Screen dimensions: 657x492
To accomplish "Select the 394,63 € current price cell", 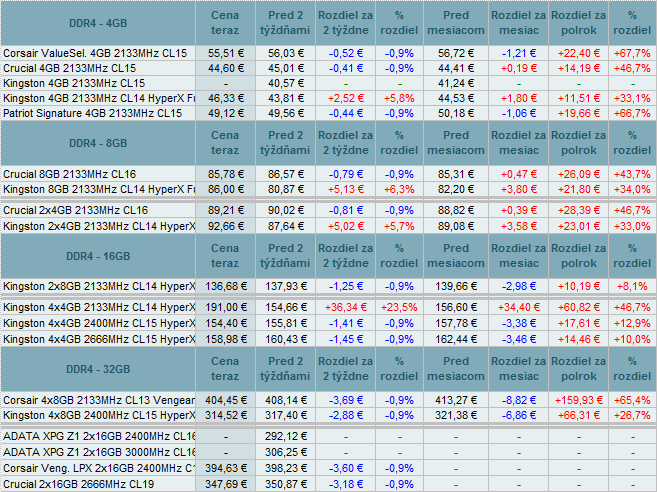I will (x=225, y=469).
